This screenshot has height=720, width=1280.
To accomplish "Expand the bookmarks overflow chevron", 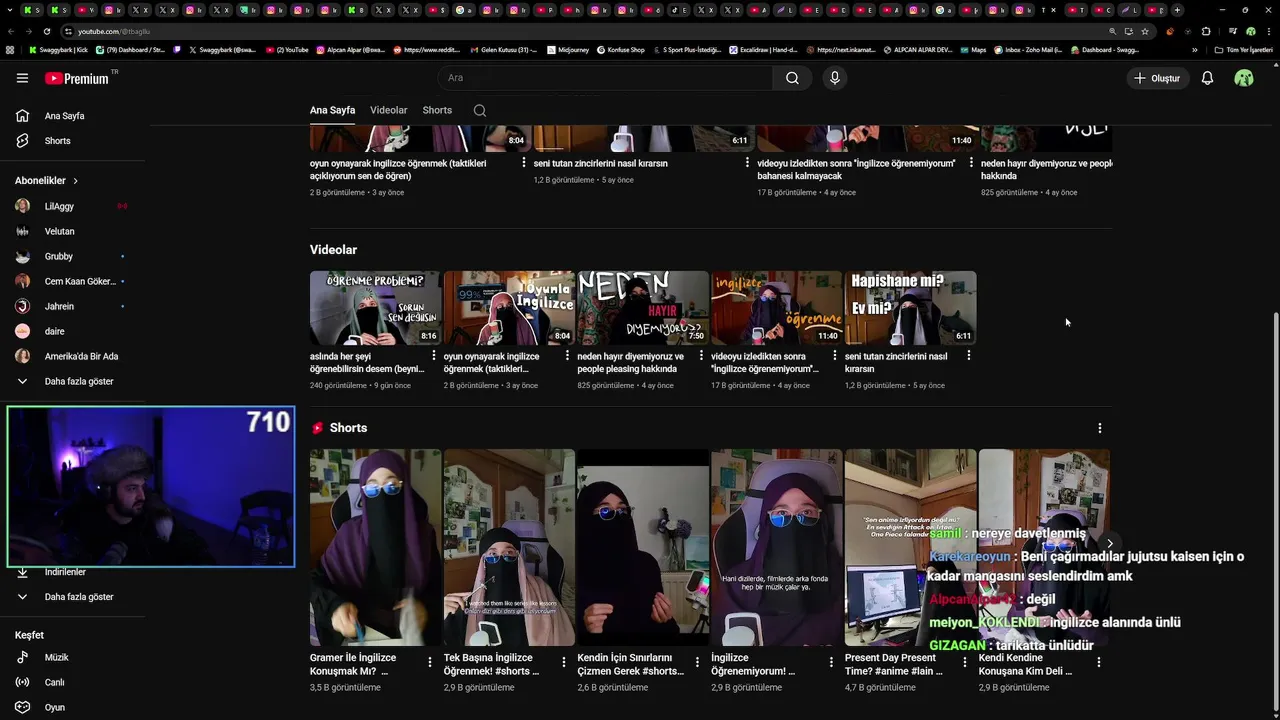I will coord(1194,49).
